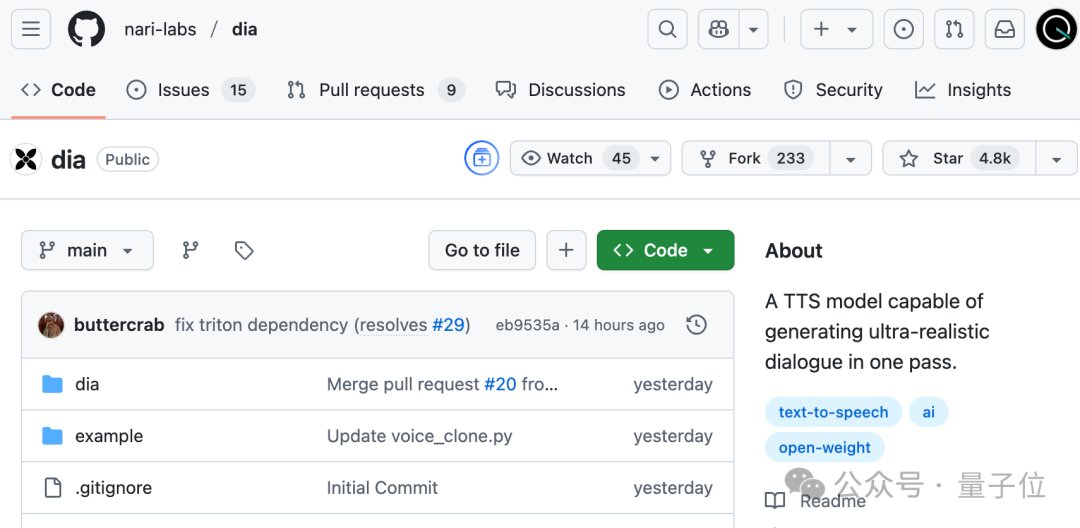The image size is (1080, 528).
Task: View branches using the branch icon
Action: pyautogui.click(x=190, y=250)
